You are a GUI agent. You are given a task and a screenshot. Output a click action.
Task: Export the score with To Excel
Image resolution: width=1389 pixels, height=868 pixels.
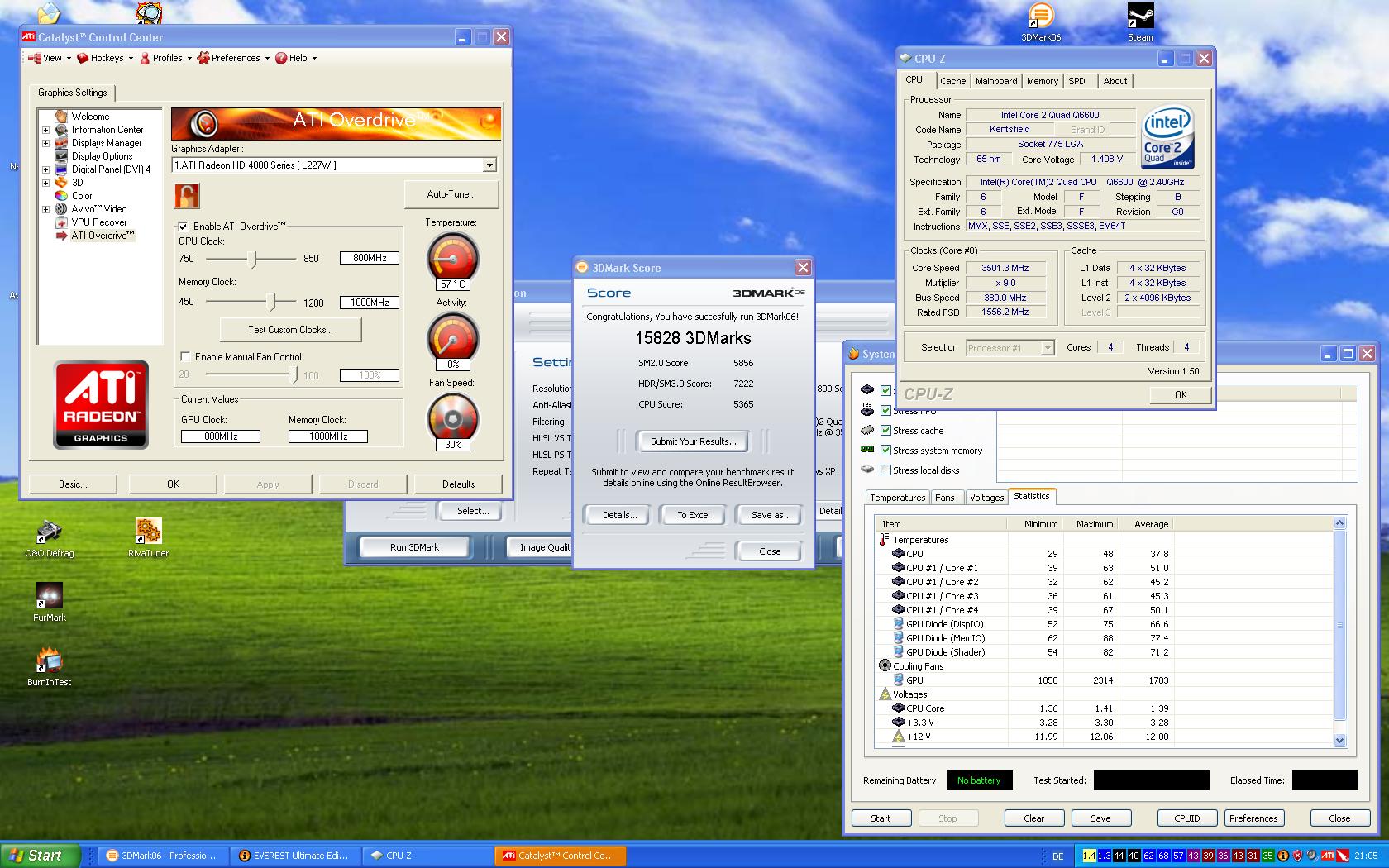[694, 515]
